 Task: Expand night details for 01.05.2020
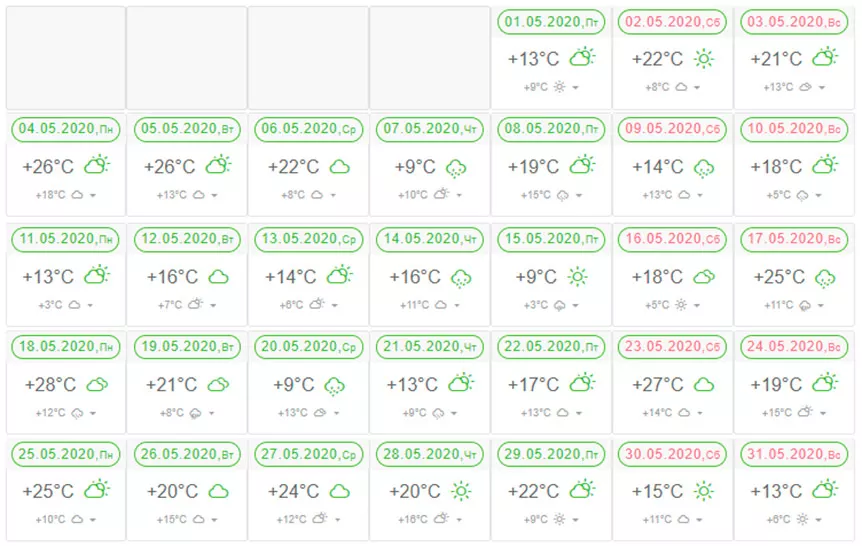point(576,87)
